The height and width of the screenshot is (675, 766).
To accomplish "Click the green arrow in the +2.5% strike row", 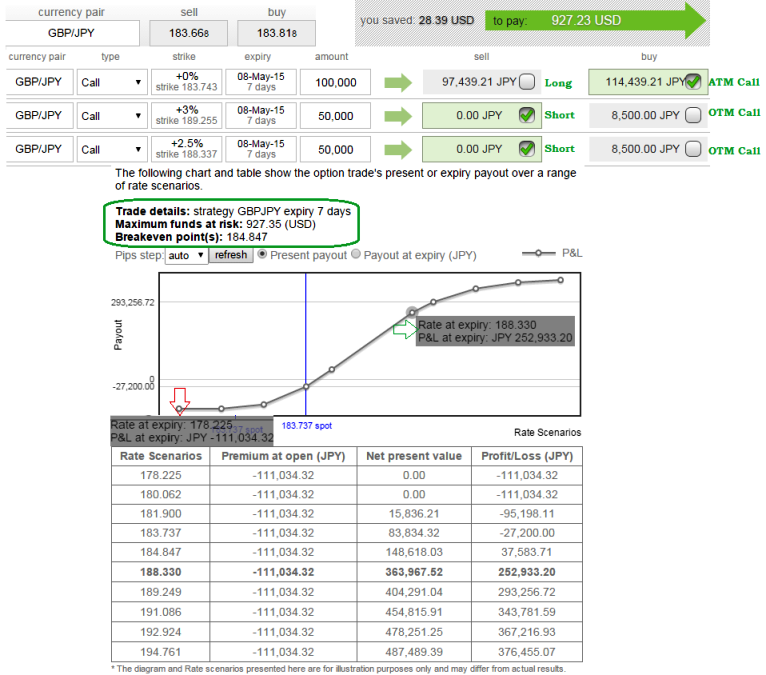I will tap(398, 149).
